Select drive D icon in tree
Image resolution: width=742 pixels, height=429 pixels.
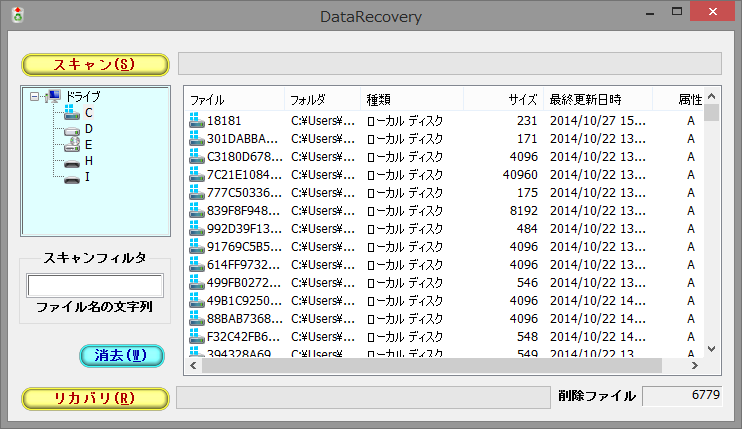pyautogui.click(x=72, y=129)
